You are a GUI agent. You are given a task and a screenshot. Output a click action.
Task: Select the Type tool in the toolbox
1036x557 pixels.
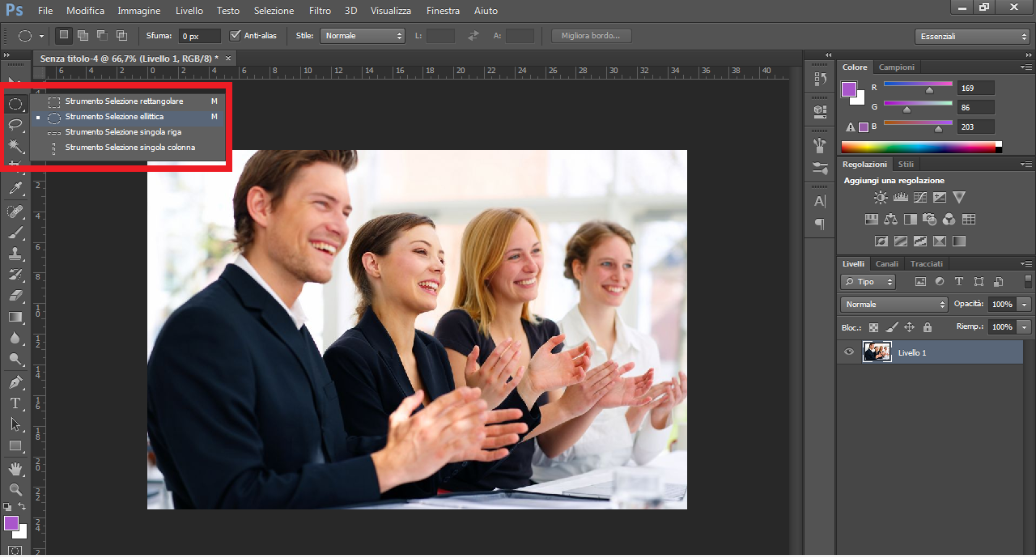(x=15, y=403)
